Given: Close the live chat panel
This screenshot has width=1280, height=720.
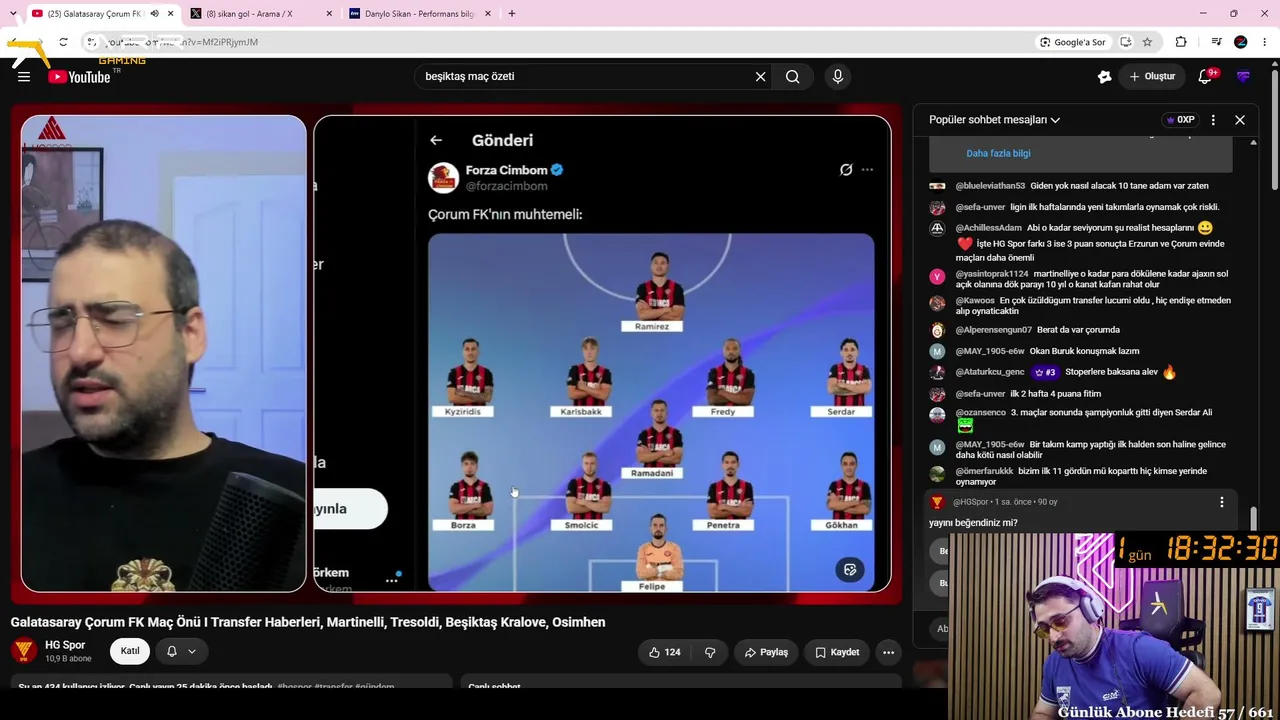Looking at the screenshot, I should pos(1240,120).
